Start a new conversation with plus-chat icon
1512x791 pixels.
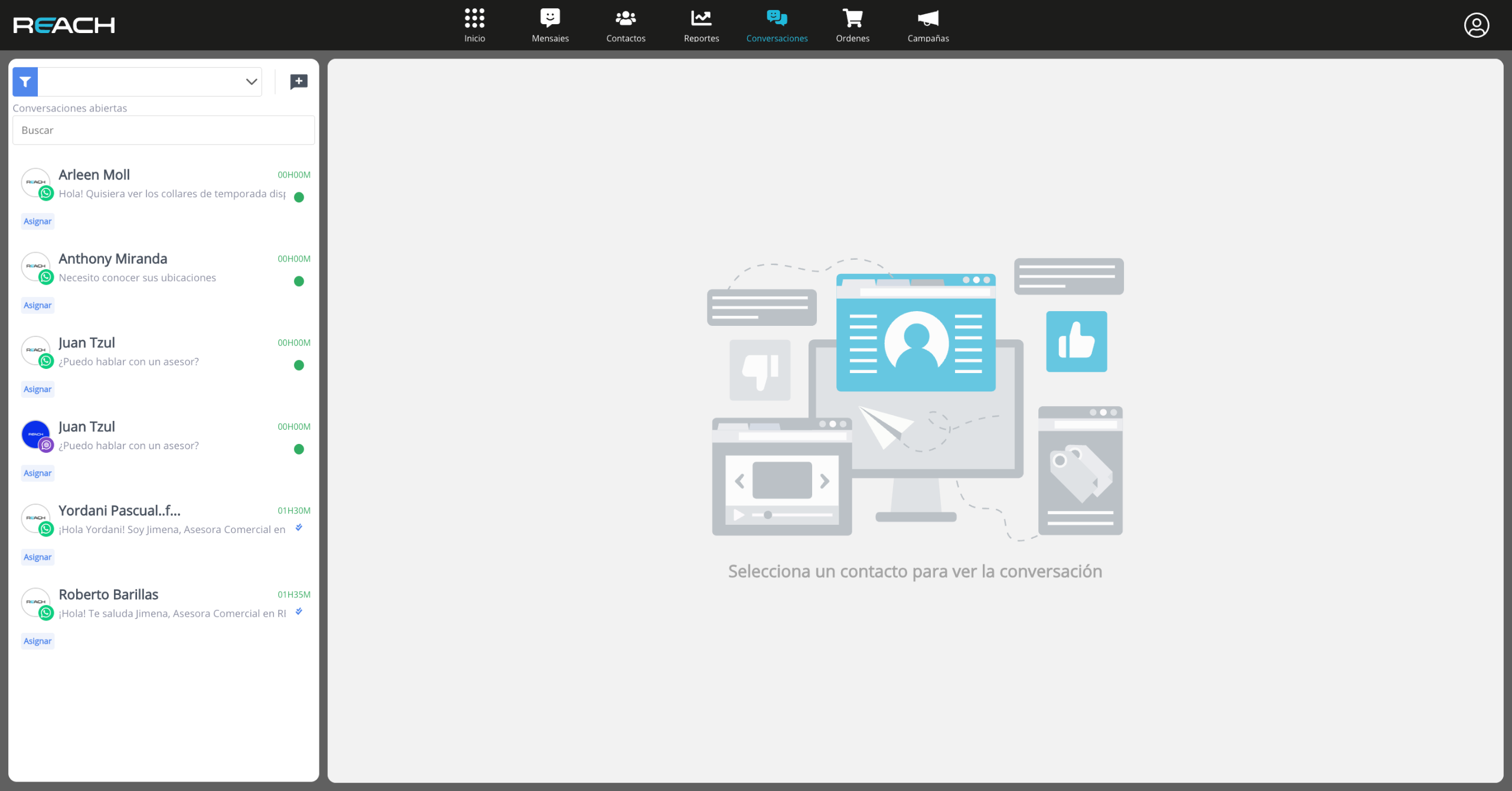point(299,81)
